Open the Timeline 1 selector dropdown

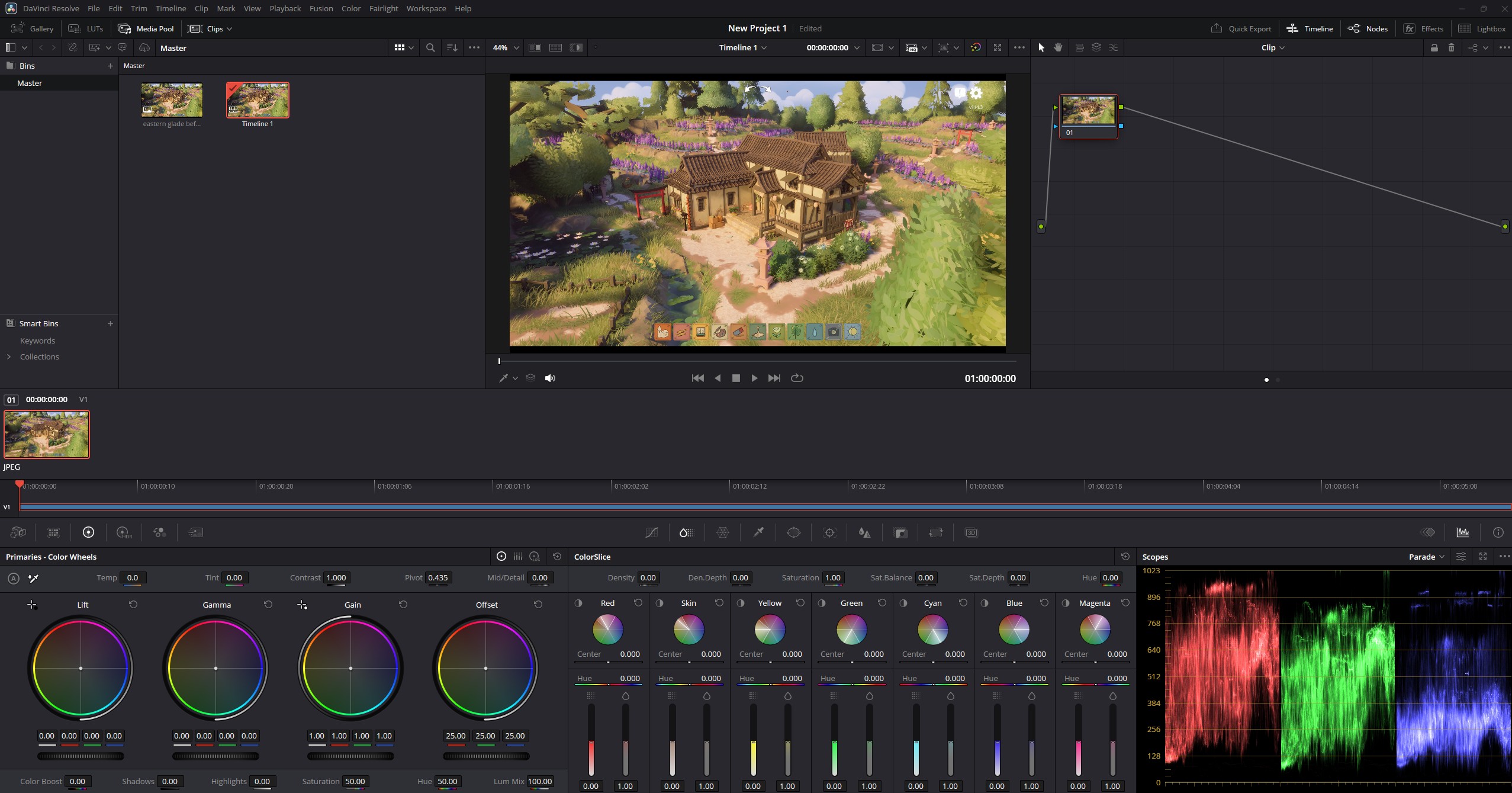click(x=743, y=47)
